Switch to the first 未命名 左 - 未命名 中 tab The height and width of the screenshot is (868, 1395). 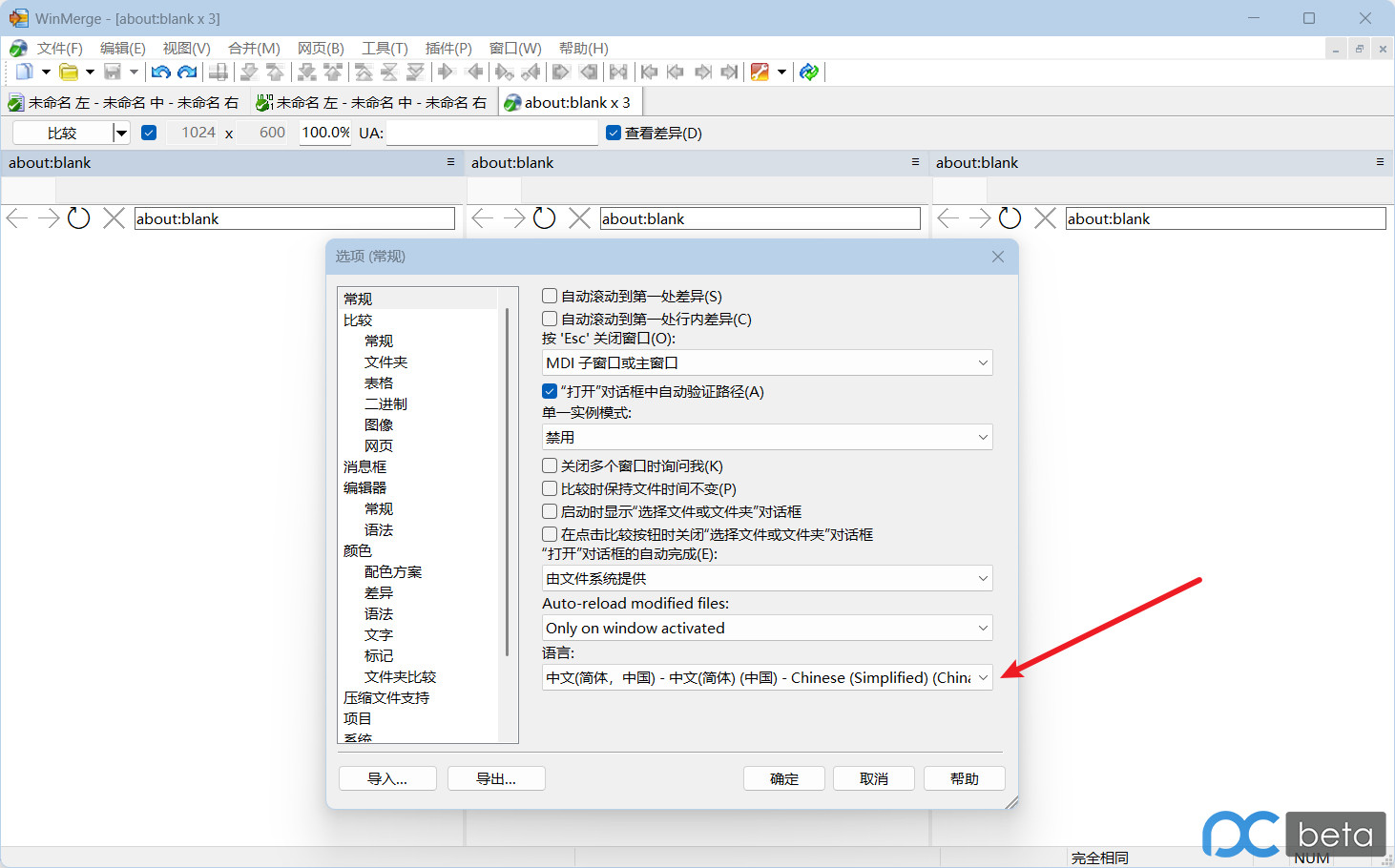pyautogui.click(x=124, y=102)
